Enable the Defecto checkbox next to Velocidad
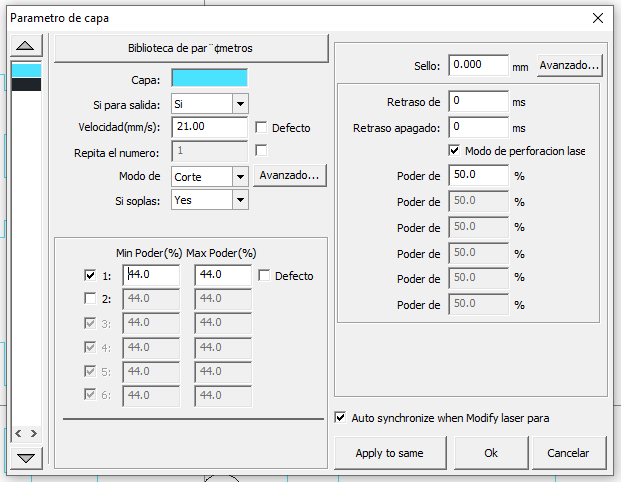This screenshot has height=482, width=621. pos(262,128)
